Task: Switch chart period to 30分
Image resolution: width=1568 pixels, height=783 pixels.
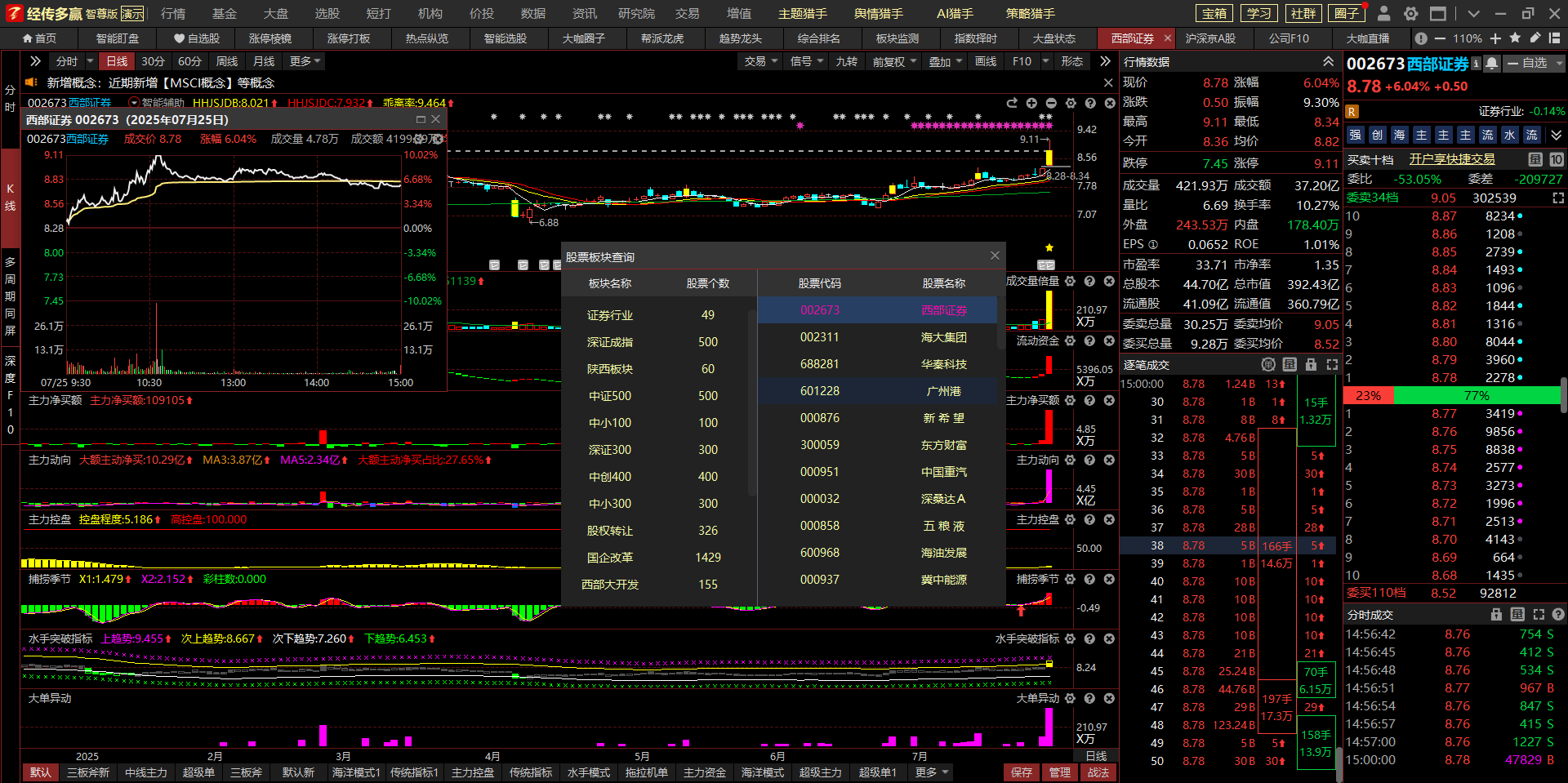Action: click(153, 61)
